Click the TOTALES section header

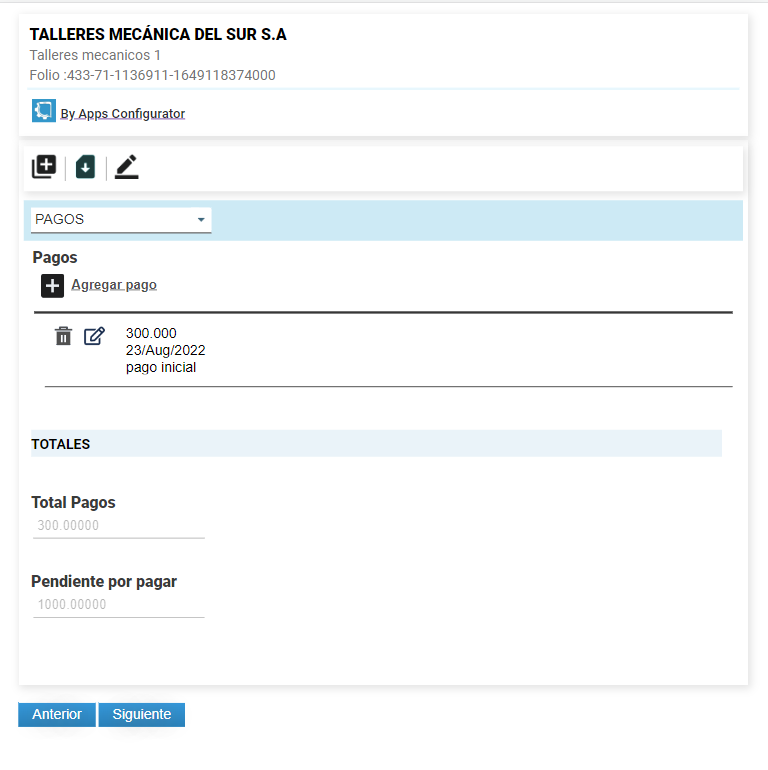(376, 443)
